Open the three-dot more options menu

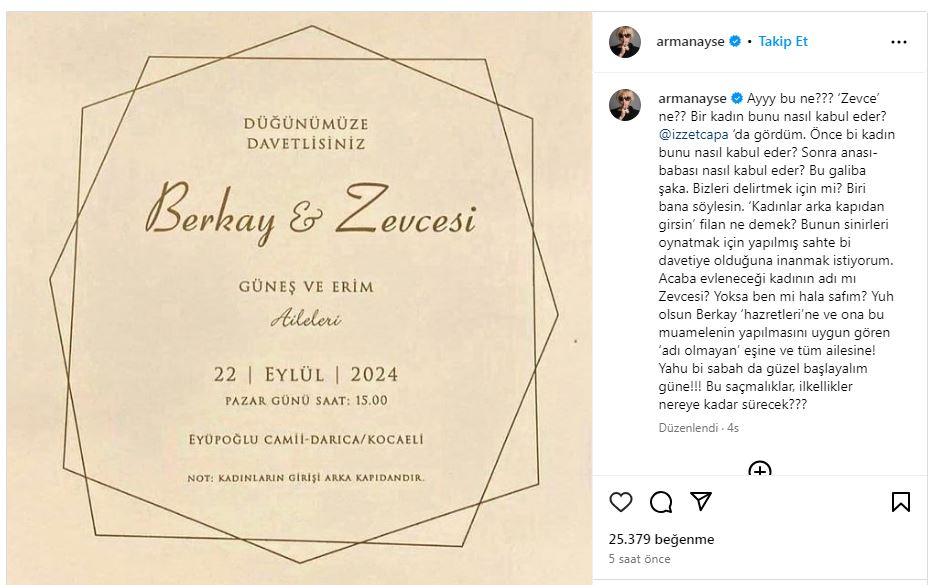point(898,42)
